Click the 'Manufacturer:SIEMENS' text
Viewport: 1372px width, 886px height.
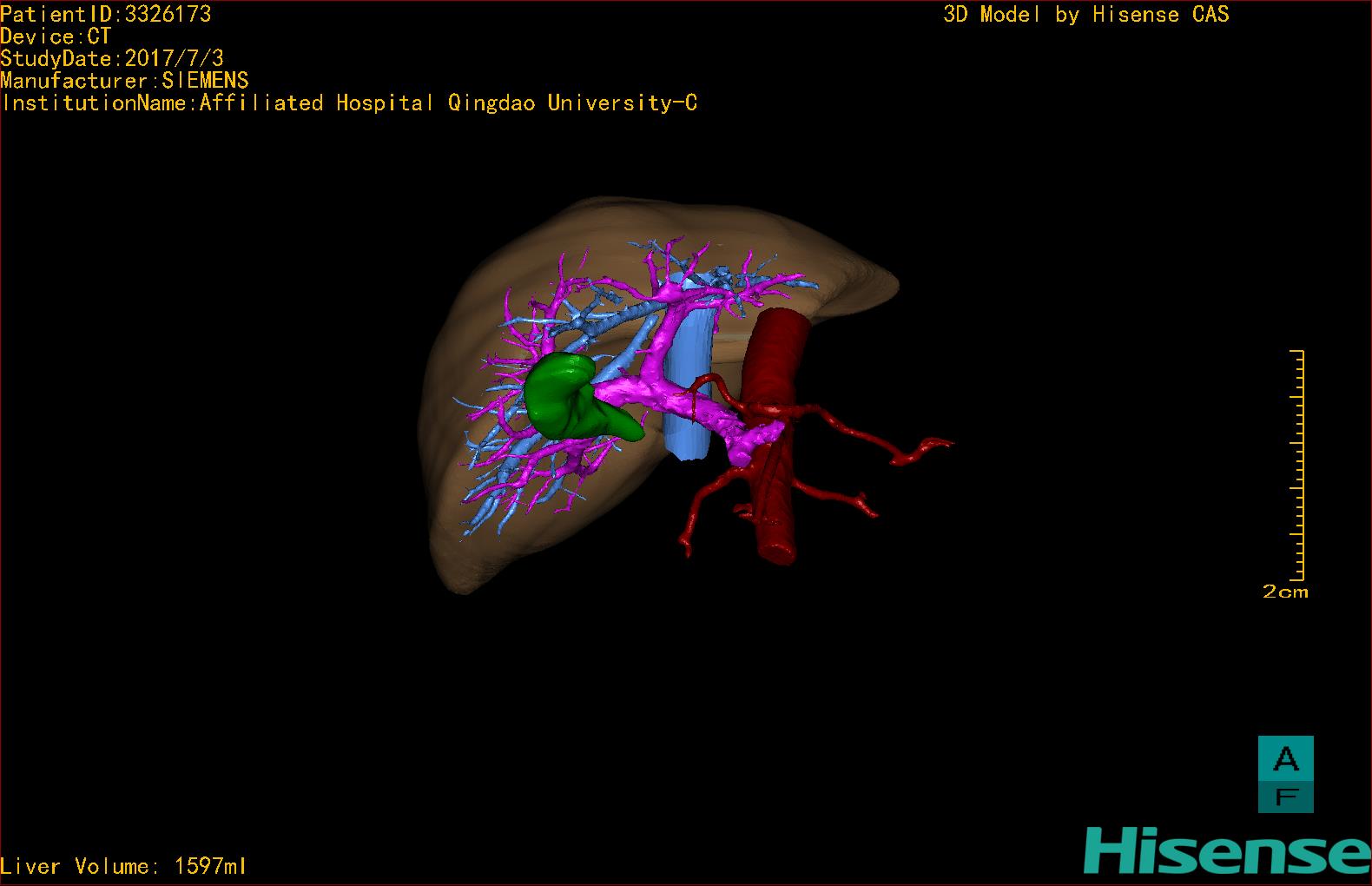[125, 81]
